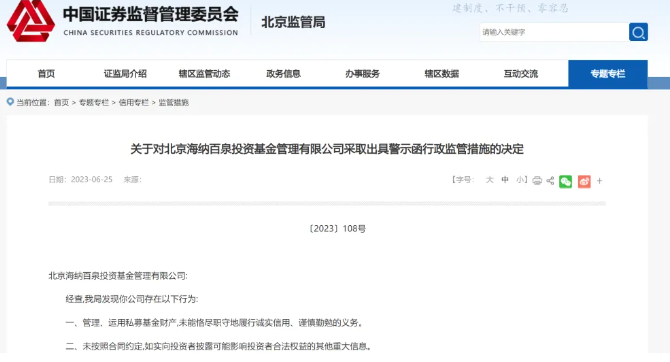Set font size to 大
The image size is (670, 362).
490,180
